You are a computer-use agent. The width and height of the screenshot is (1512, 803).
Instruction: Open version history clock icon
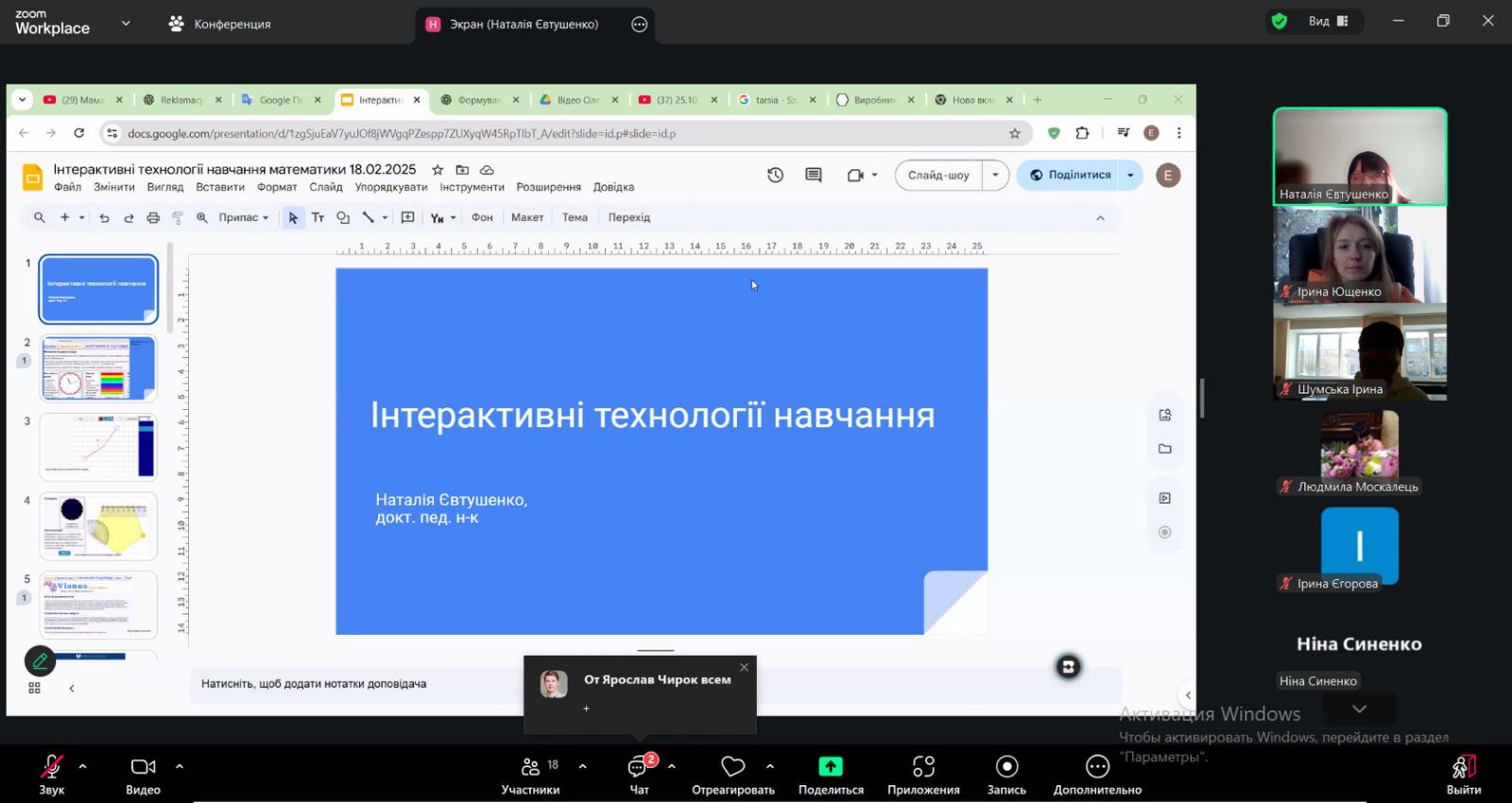tap(775, 175)
